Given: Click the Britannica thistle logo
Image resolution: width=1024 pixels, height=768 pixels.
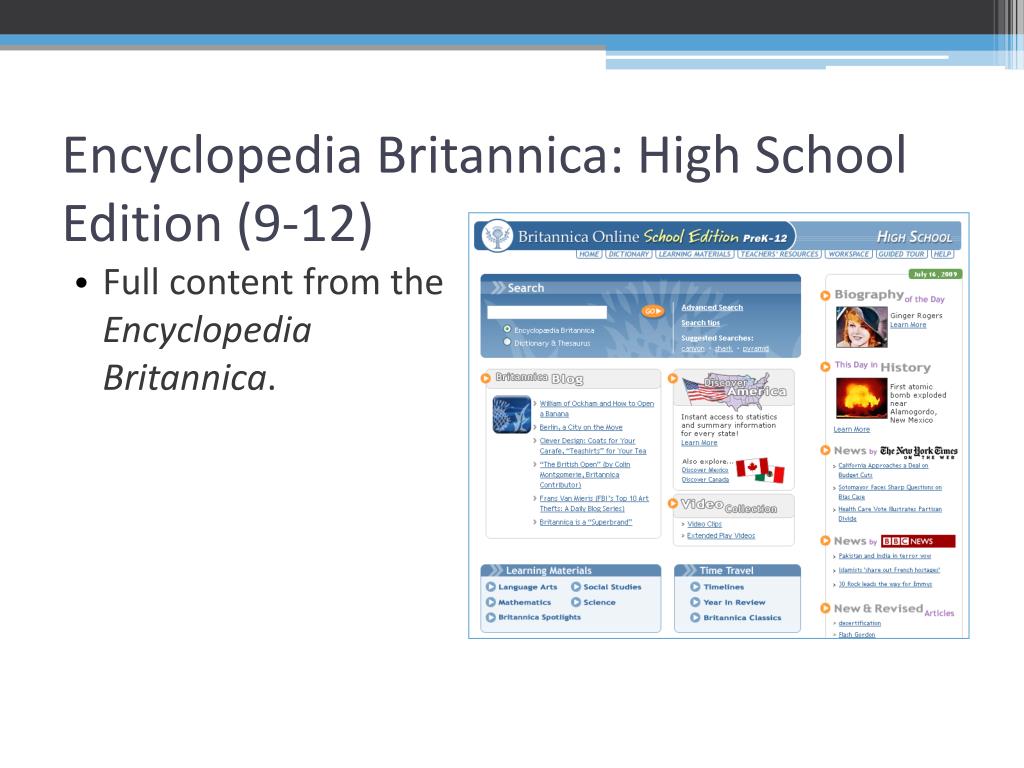Looking at the screenshot, I should [x=497, y=236].
